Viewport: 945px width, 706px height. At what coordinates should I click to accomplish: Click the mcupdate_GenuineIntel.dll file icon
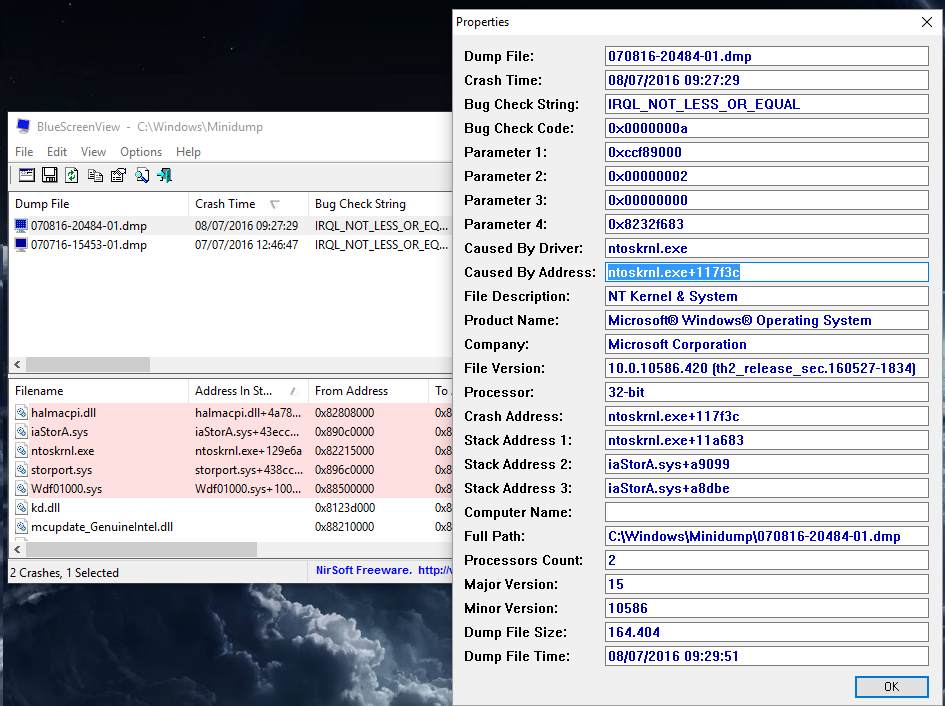[x=21, y=527]
